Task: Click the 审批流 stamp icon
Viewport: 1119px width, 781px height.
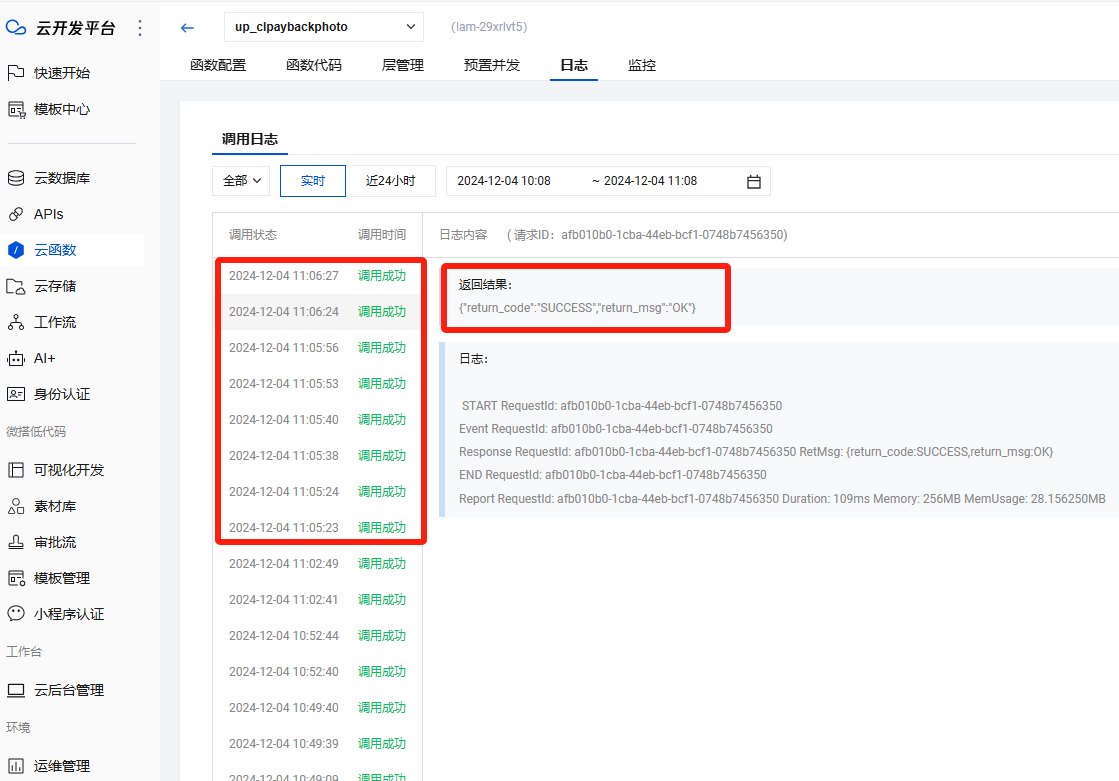Action: [16, 542]
